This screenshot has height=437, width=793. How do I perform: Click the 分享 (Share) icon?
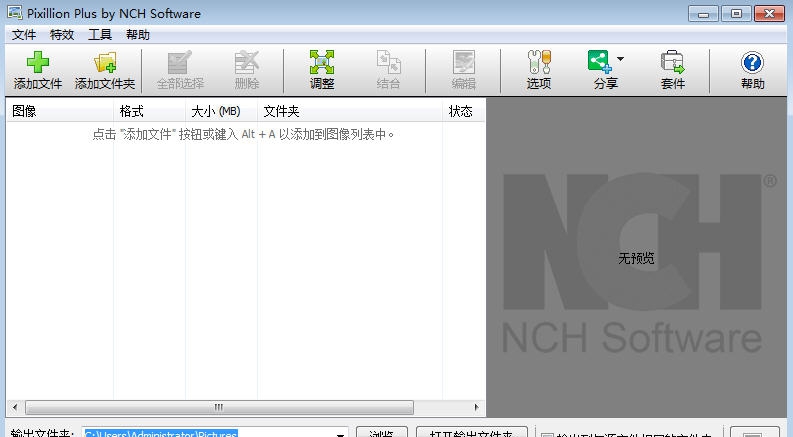click(600, 62)
